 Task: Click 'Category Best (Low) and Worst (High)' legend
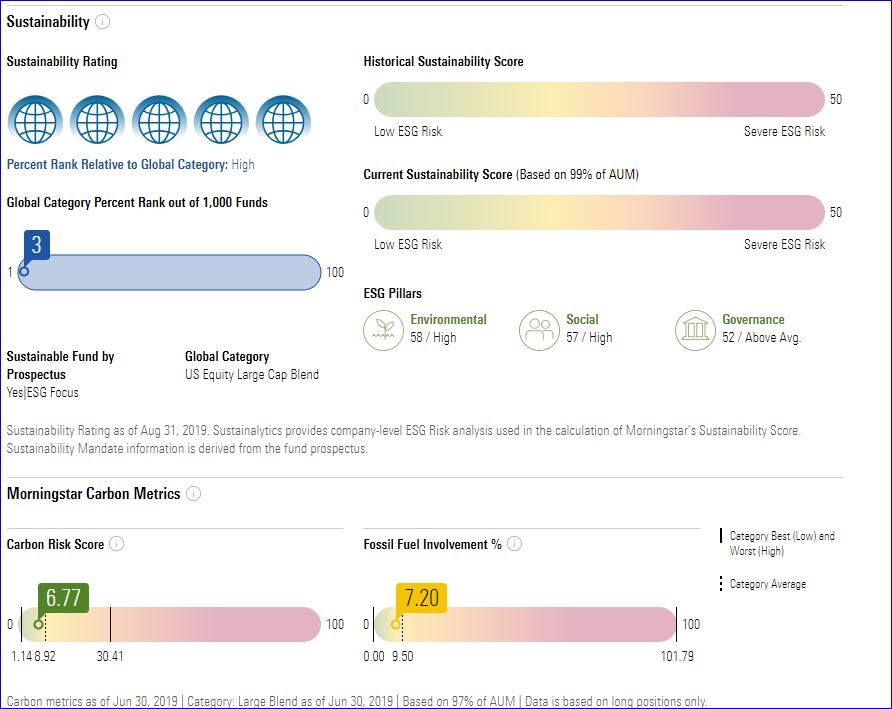[782, 543]
